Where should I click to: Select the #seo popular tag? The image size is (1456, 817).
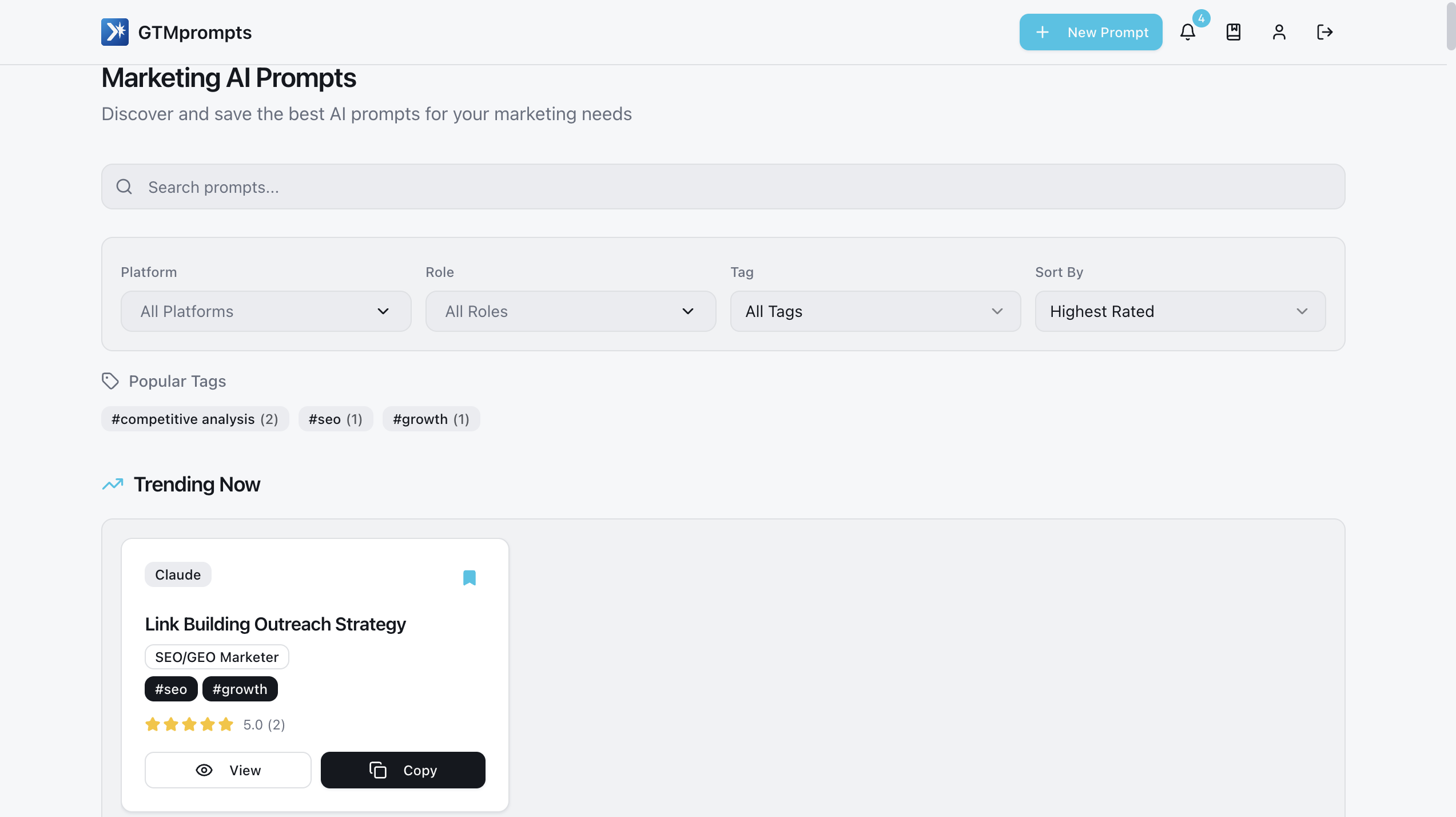[335, 419]
